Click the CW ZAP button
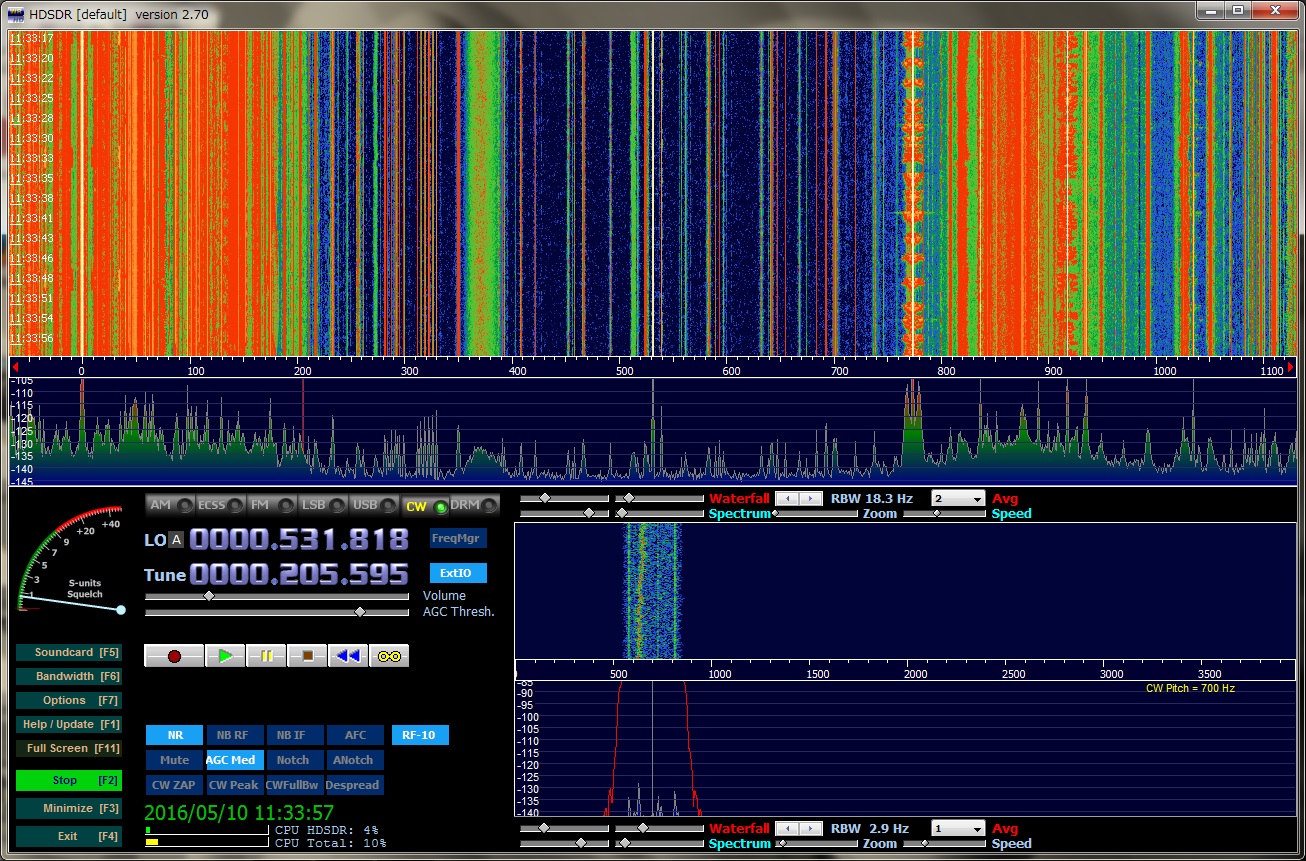The image size is (1306, 861). click(175, 785)
